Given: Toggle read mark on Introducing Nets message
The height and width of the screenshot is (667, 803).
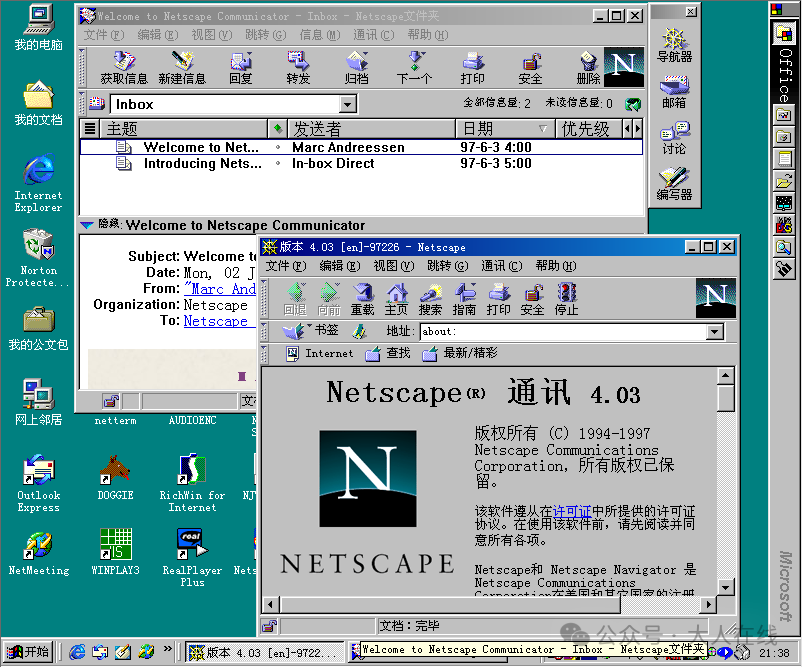Looking at the screenshot, I should (x=278, y=163).
